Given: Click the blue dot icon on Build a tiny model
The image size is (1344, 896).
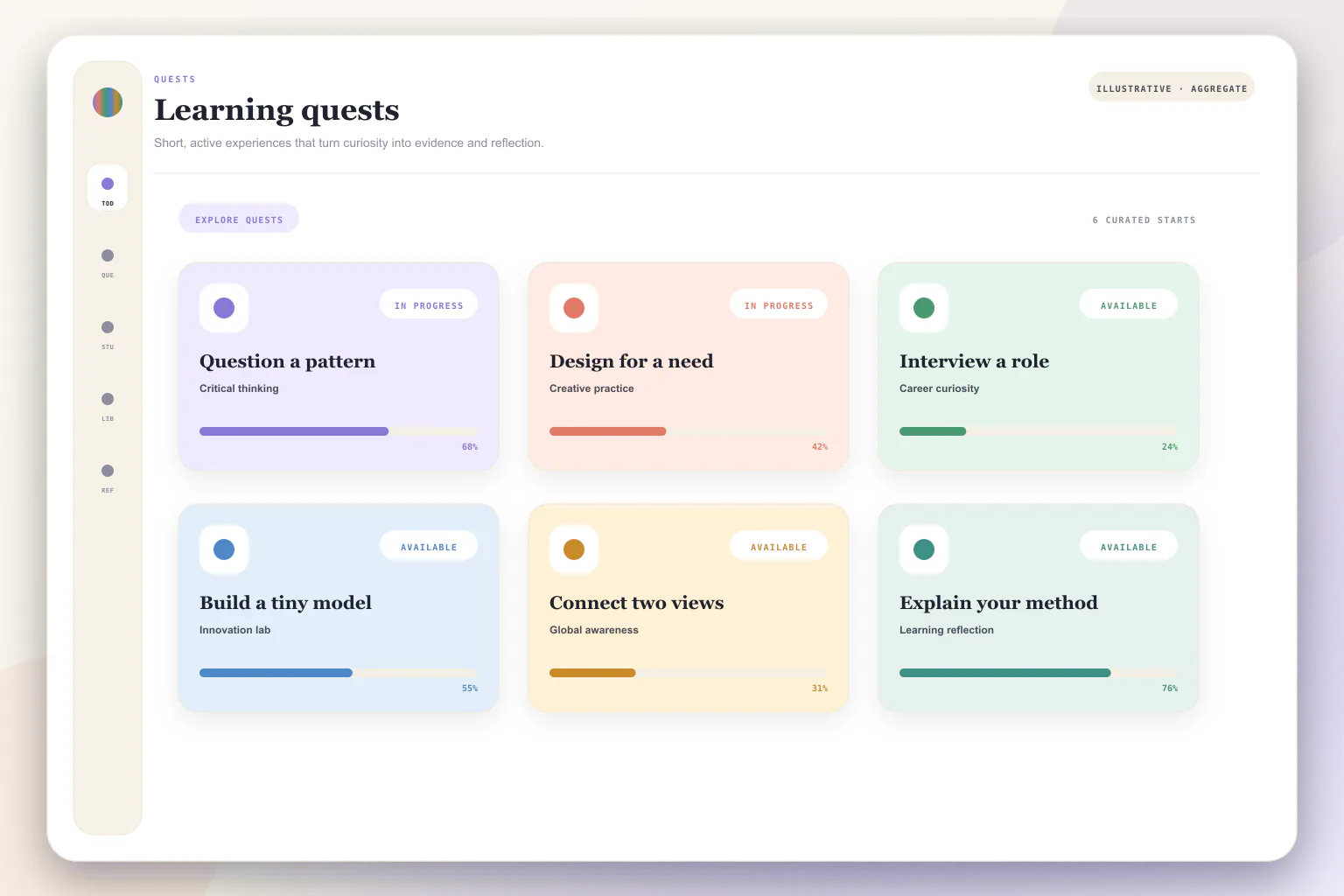Looking at the screenshot, I should [x=224, y=549].
